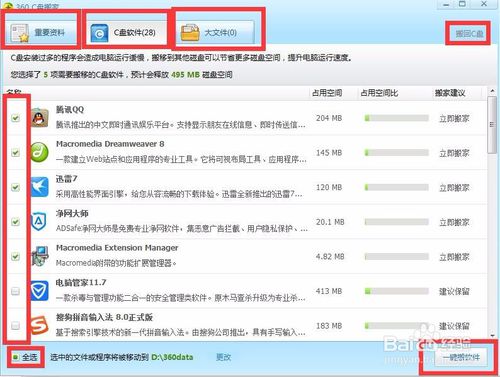The height and width of the screenshot is (377, 500).
Task: Uncheck the 腾讯QQ checkbox
Action: [x=15, y=118]
